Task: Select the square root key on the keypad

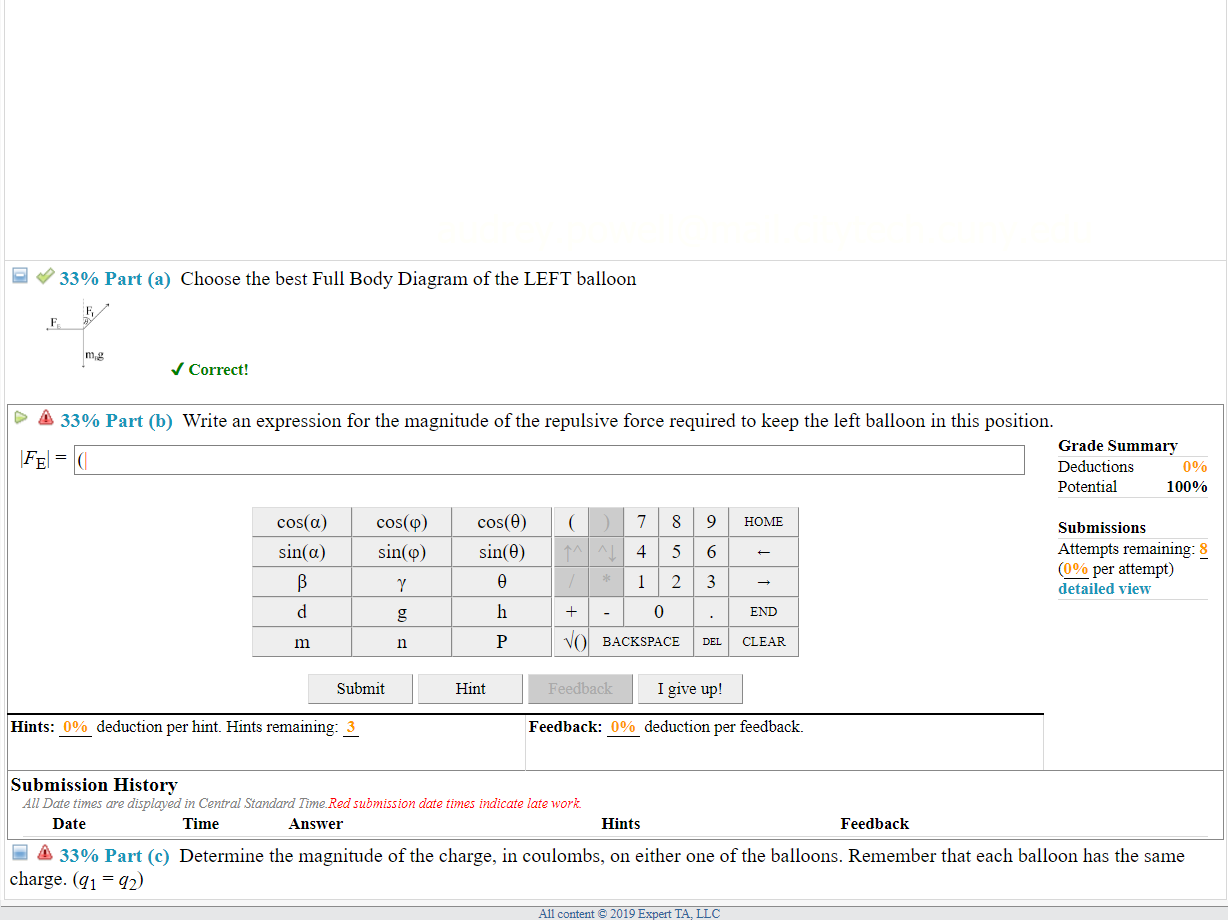Action: [x=571, y=641]
